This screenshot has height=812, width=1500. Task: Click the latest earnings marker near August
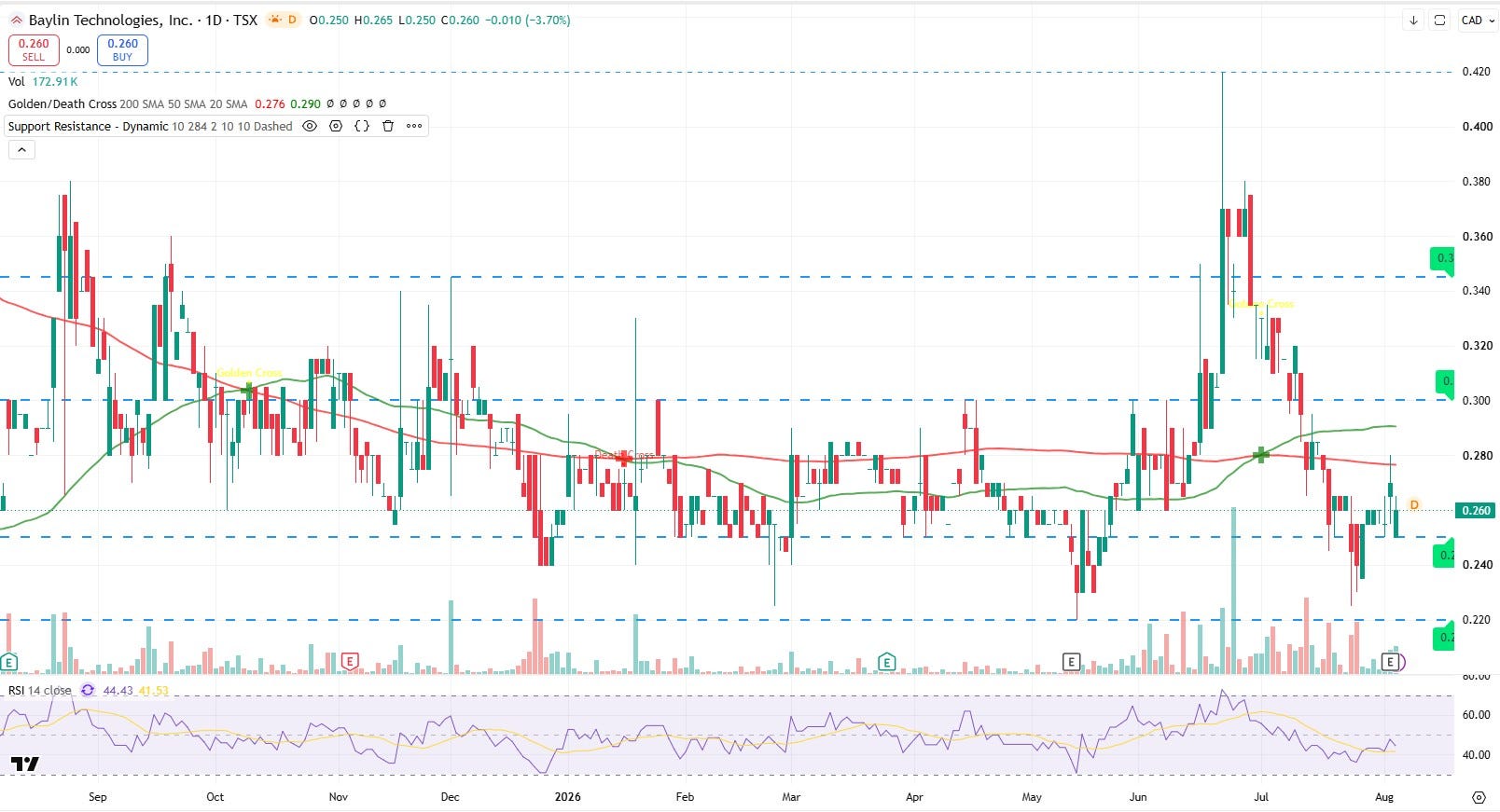(x=1391, y=662)
